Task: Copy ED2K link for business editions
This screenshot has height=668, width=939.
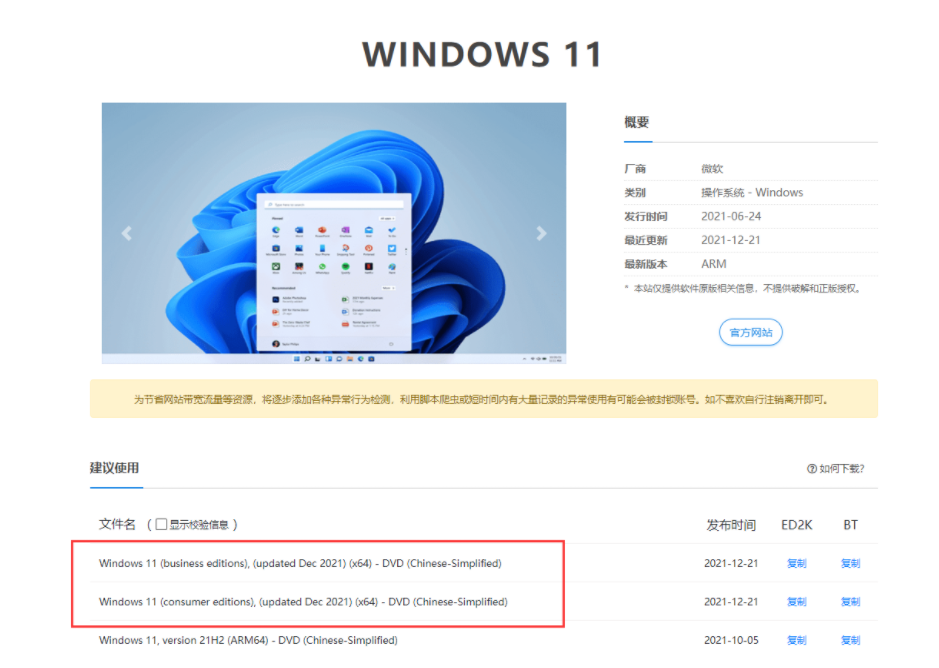Action: 796,563
